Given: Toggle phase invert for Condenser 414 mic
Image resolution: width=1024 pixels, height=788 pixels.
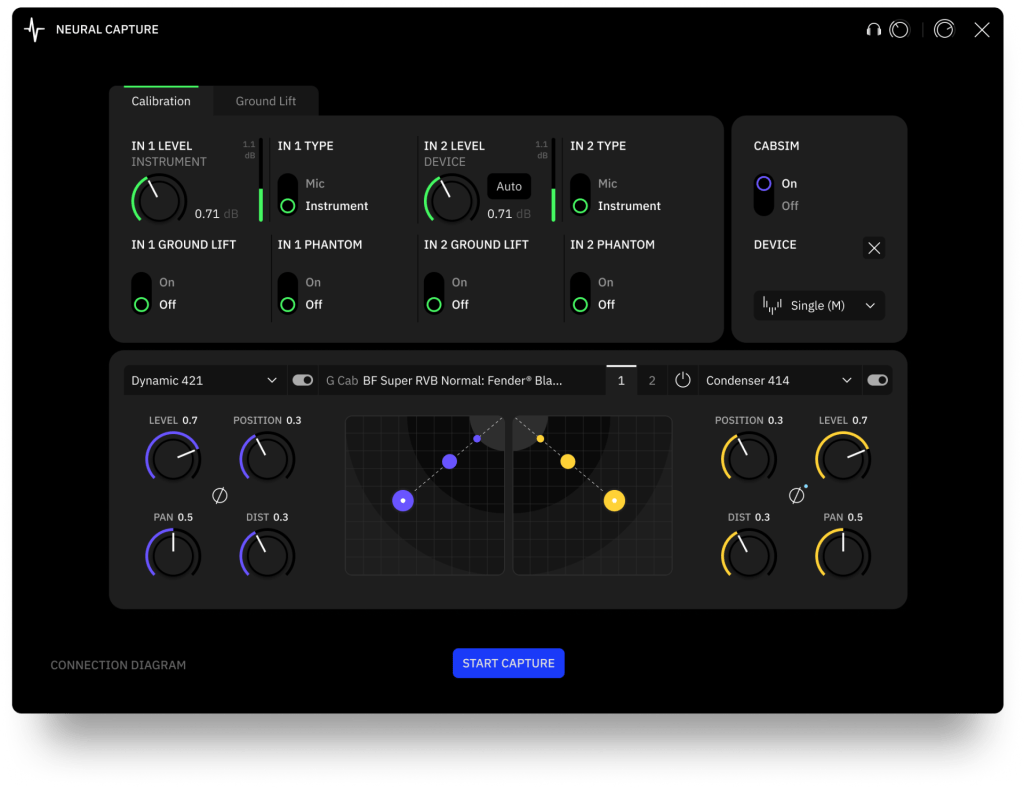Looking at the screenshot, I should point(796,495).
